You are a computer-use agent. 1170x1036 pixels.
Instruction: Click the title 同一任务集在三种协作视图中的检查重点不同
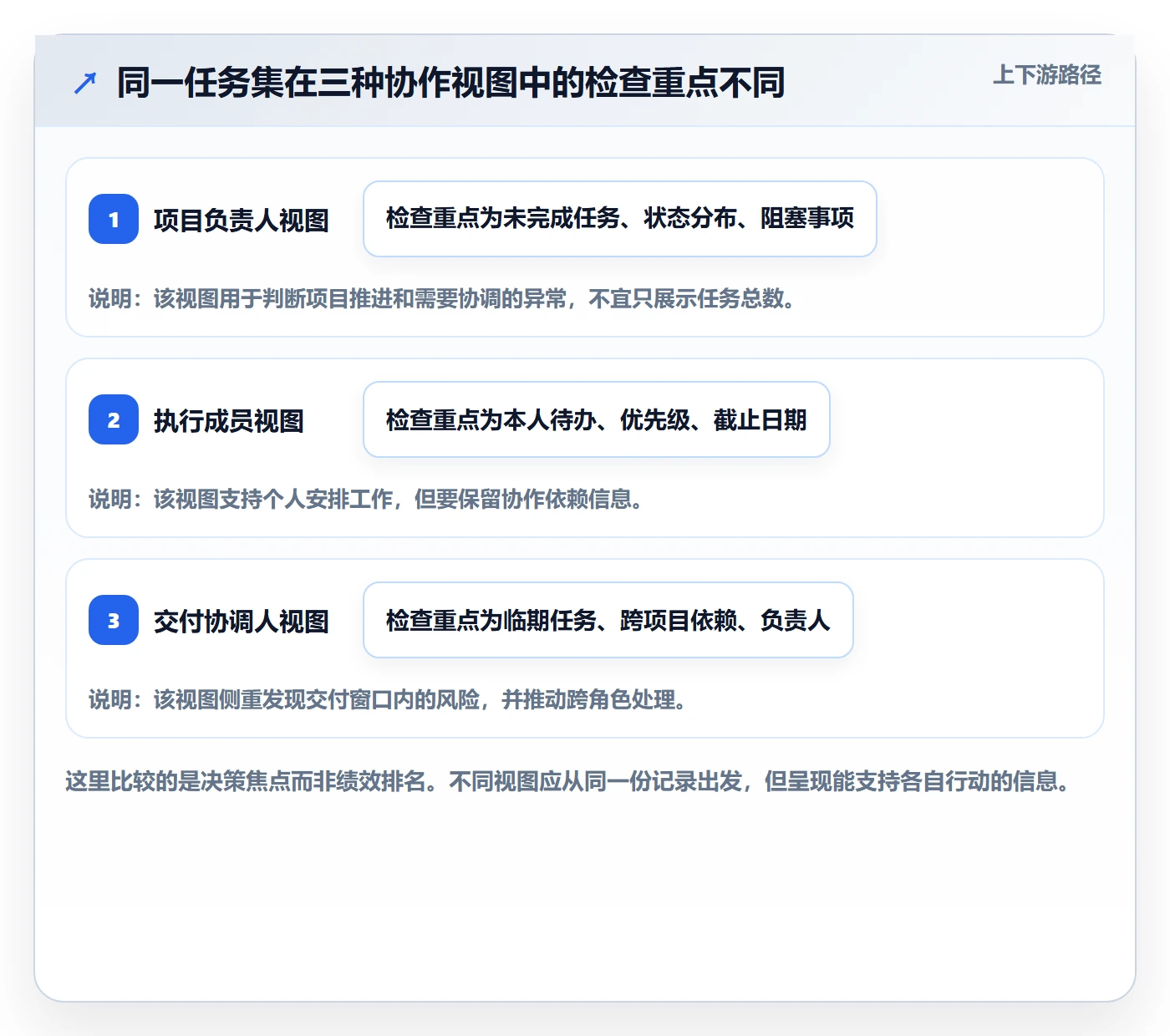click(x=450, y=83)
